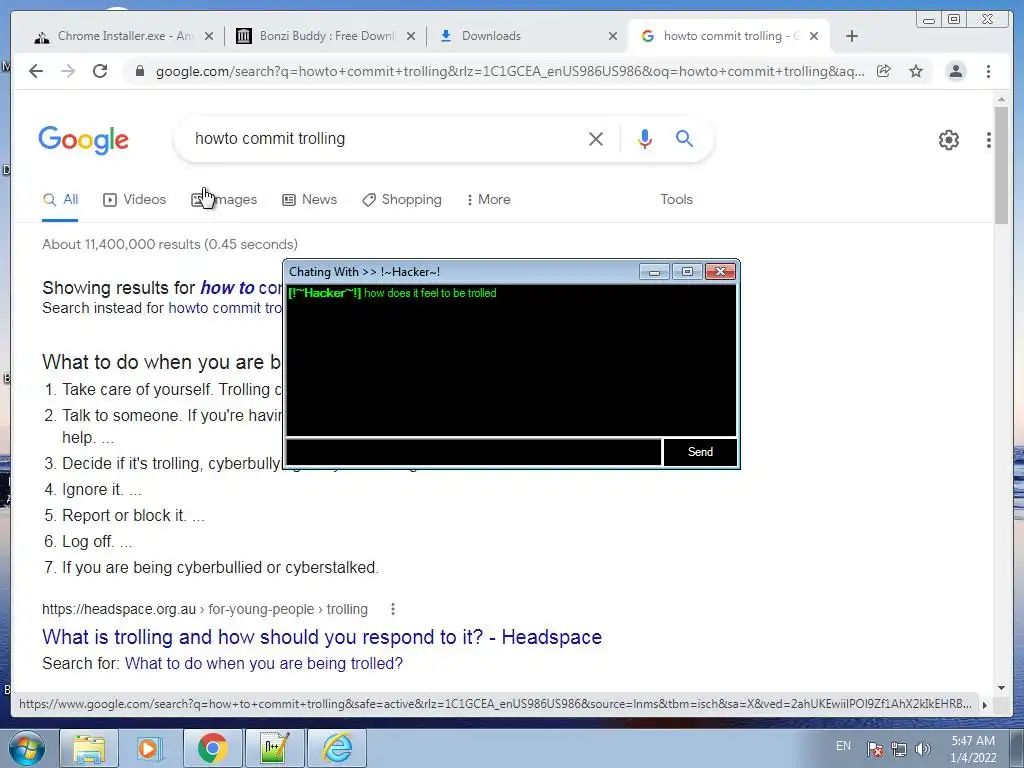Click Chrome icon in the taskbar
This screenshot has width=1024, height=768.
pos(212,748)
